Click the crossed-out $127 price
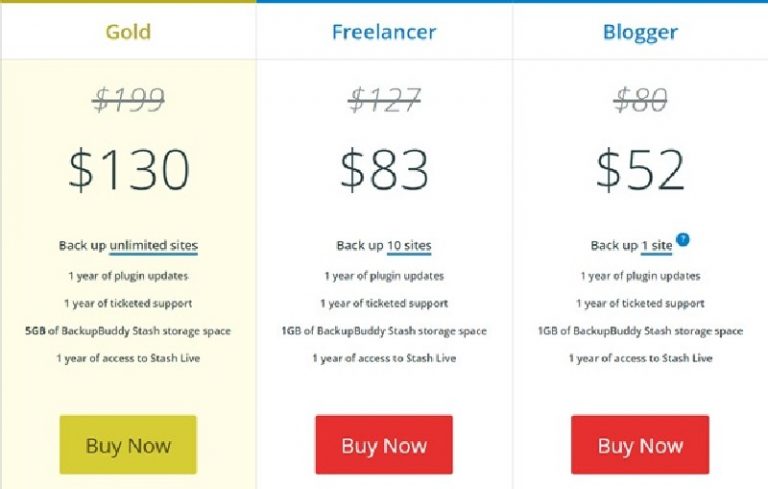This screenshot has width=768, height=489. (x=384, y=99)
